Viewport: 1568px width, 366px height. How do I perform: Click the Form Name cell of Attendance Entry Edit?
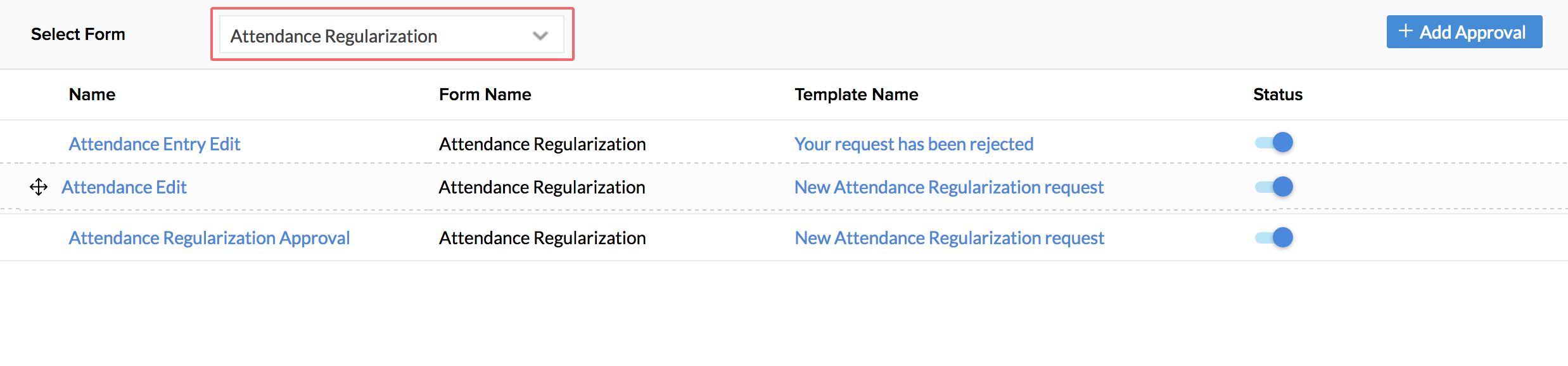pos(542,144)
